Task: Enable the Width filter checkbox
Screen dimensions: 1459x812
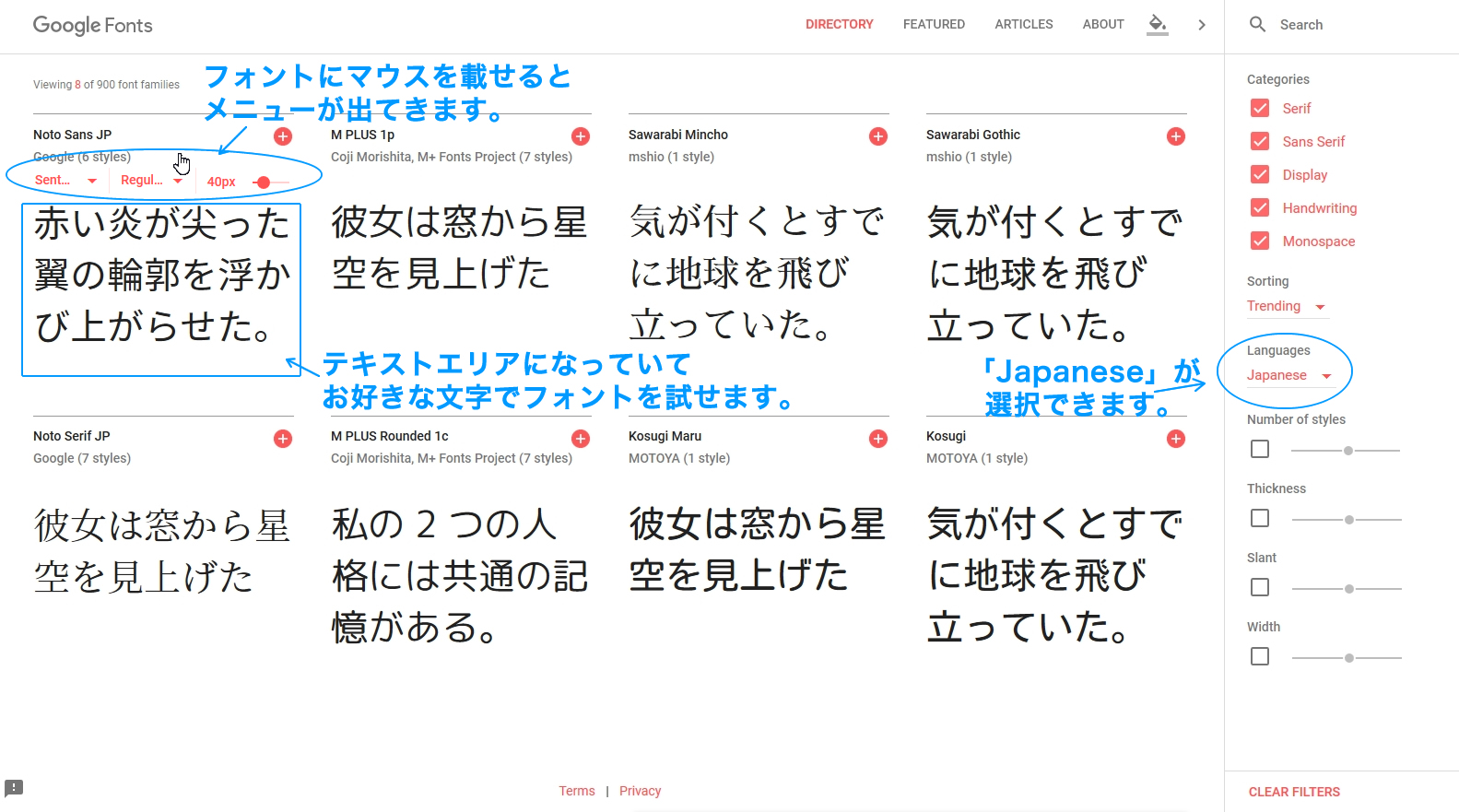Action: (1260, 656)
